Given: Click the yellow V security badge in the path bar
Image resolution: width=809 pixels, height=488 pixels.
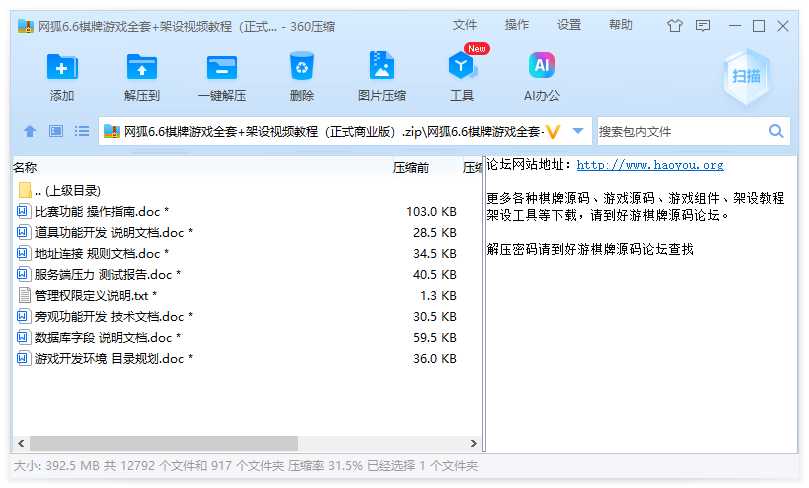Looking at the screenshot, I should 553,132.
